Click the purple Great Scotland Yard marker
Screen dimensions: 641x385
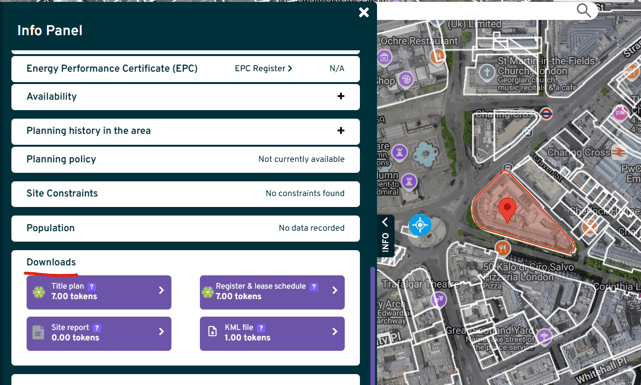click(x=545, y=337)
